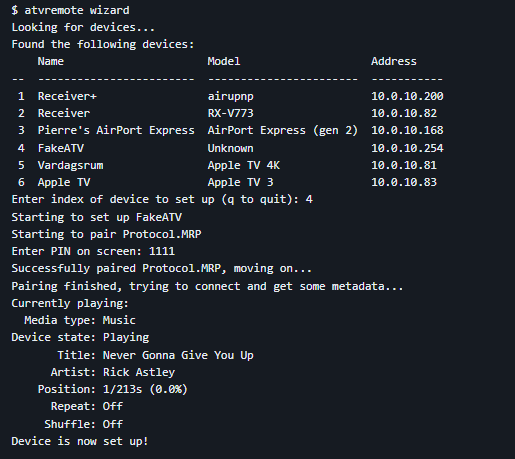This screenshot has width=515, height=459.
Task: Click the 'Model' column header
Action: [x=224, y=61]
